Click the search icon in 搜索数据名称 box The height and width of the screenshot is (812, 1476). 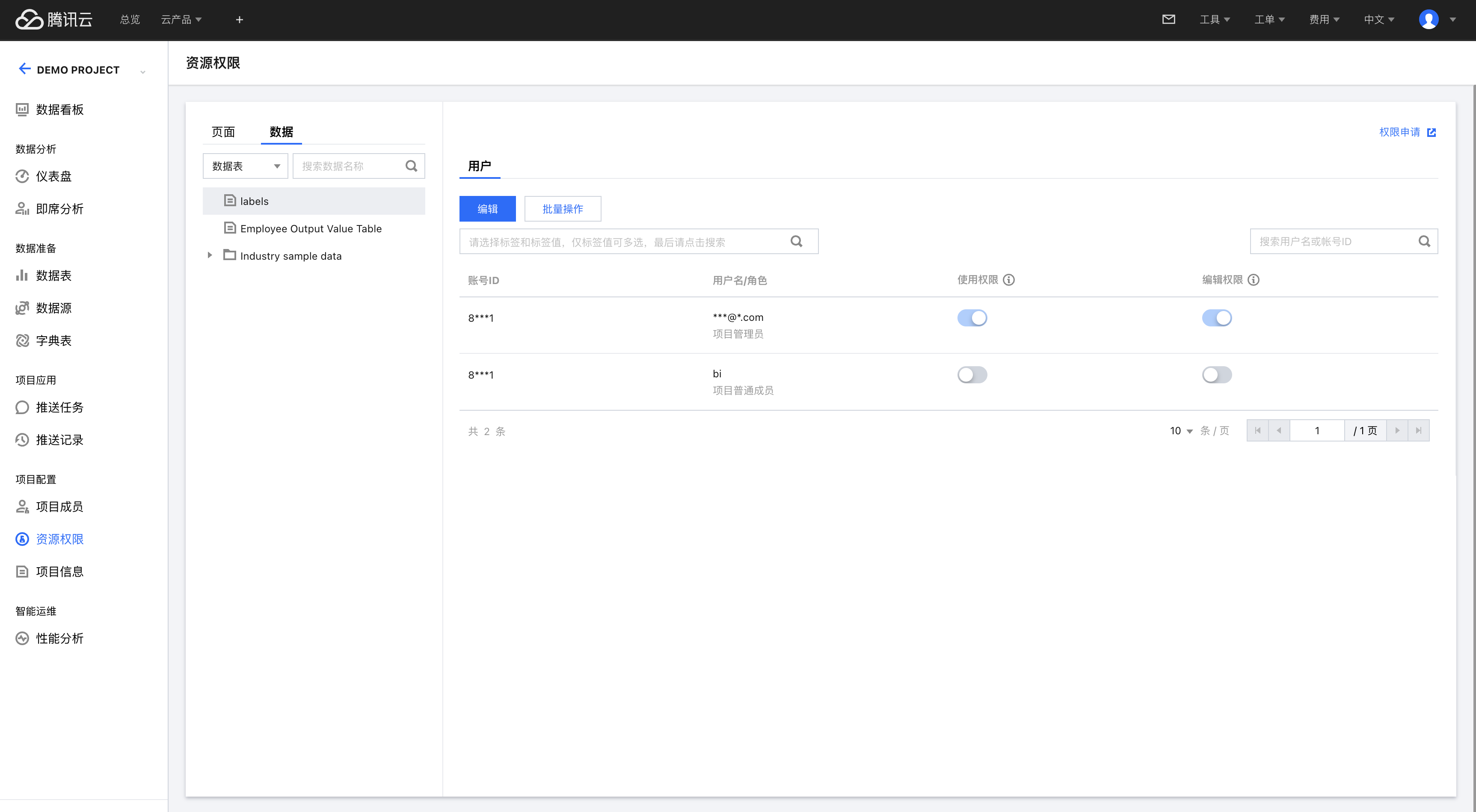click(x=411, y=166)
